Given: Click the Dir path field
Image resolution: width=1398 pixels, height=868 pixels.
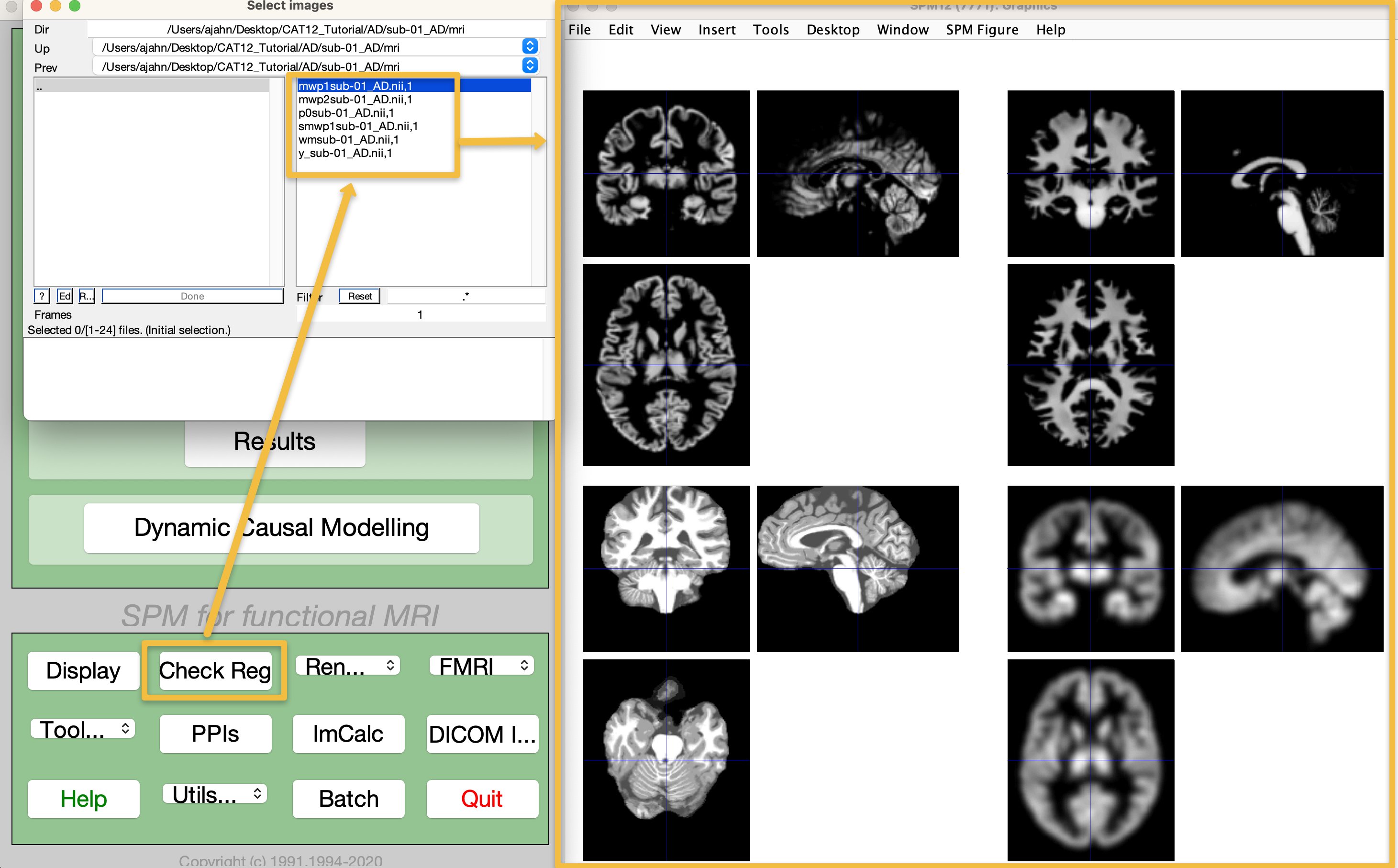Looking at the screenshot, I should pos(316,29).
